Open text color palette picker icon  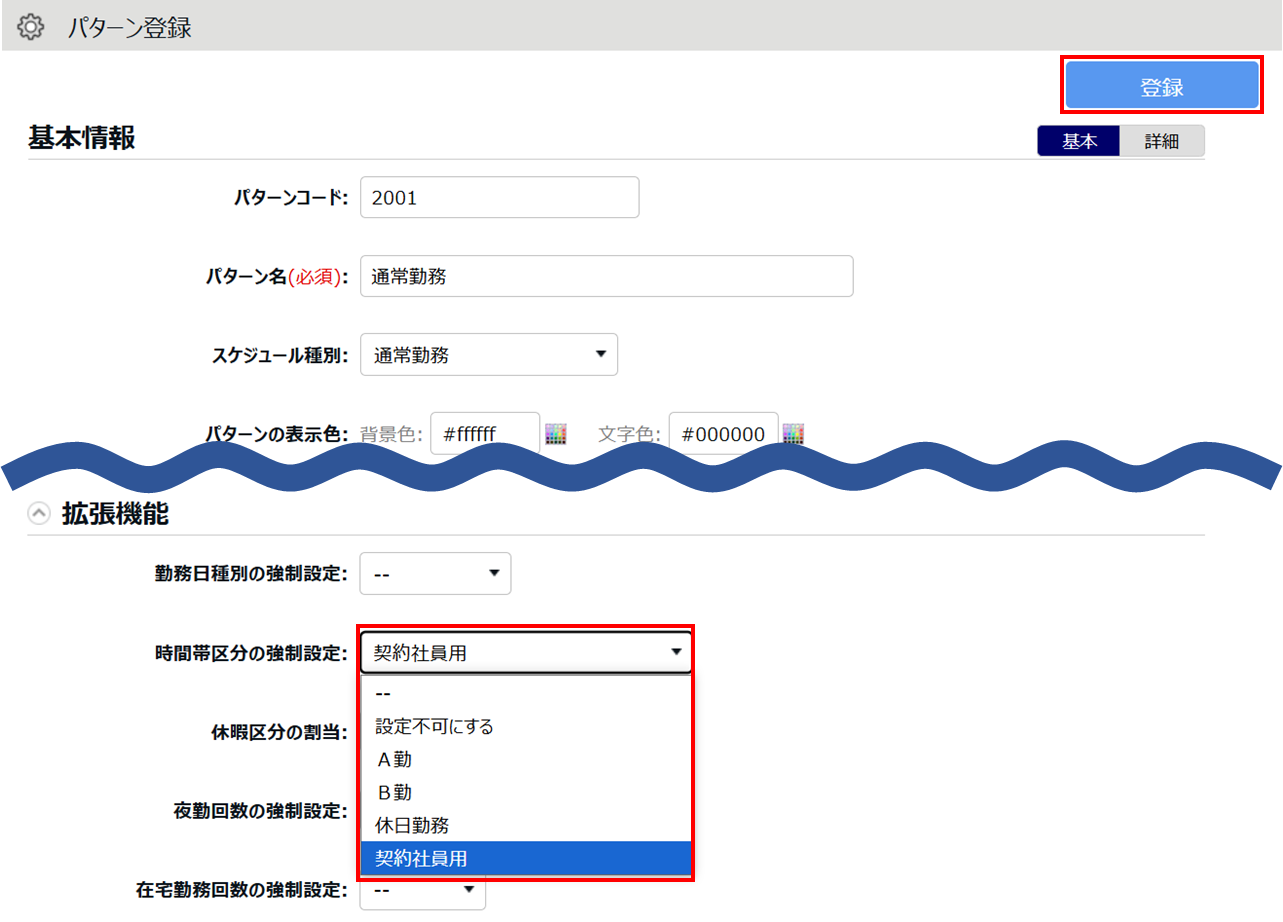794,434
